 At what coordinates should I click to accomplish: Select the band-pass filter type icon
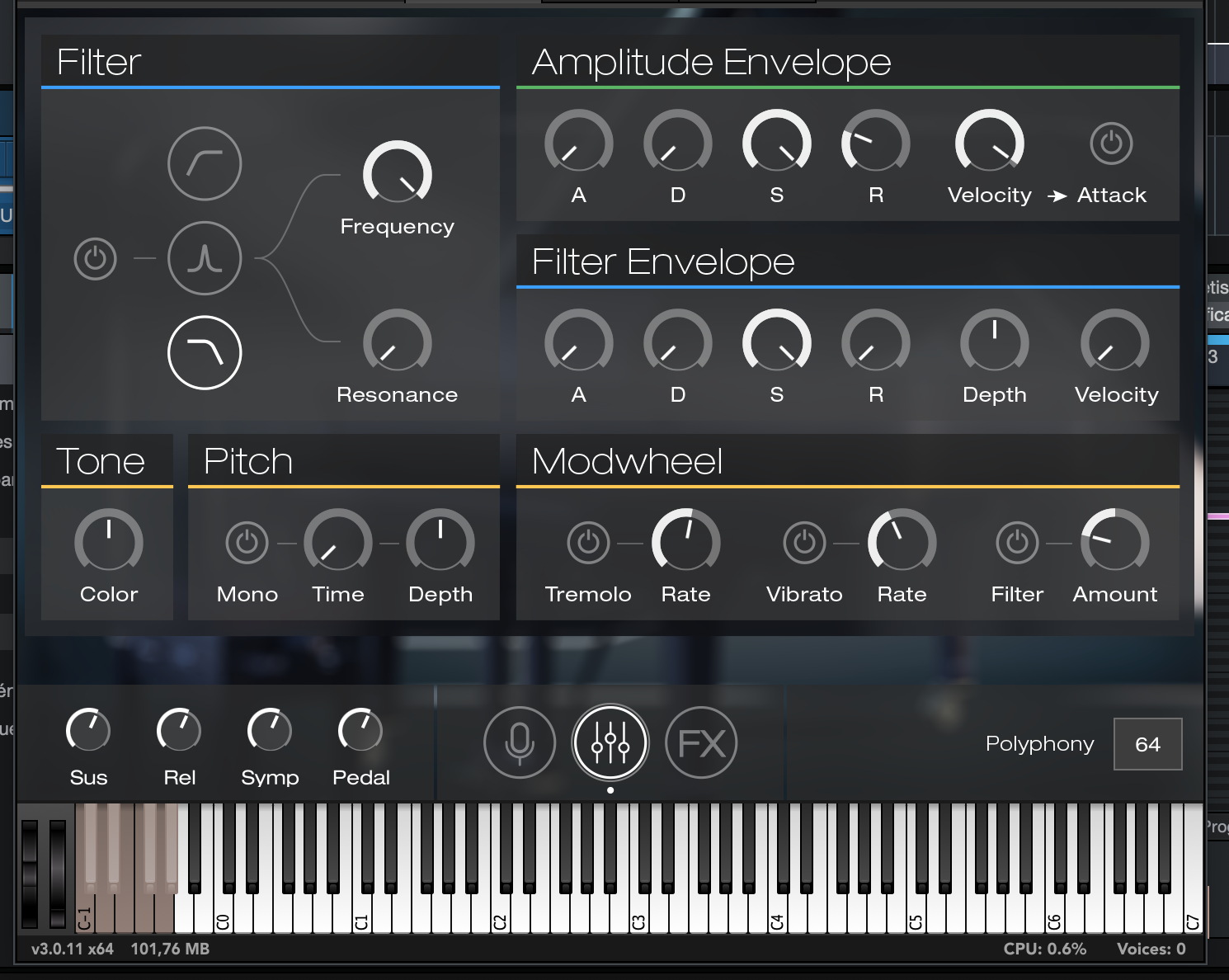coord(205,258)
